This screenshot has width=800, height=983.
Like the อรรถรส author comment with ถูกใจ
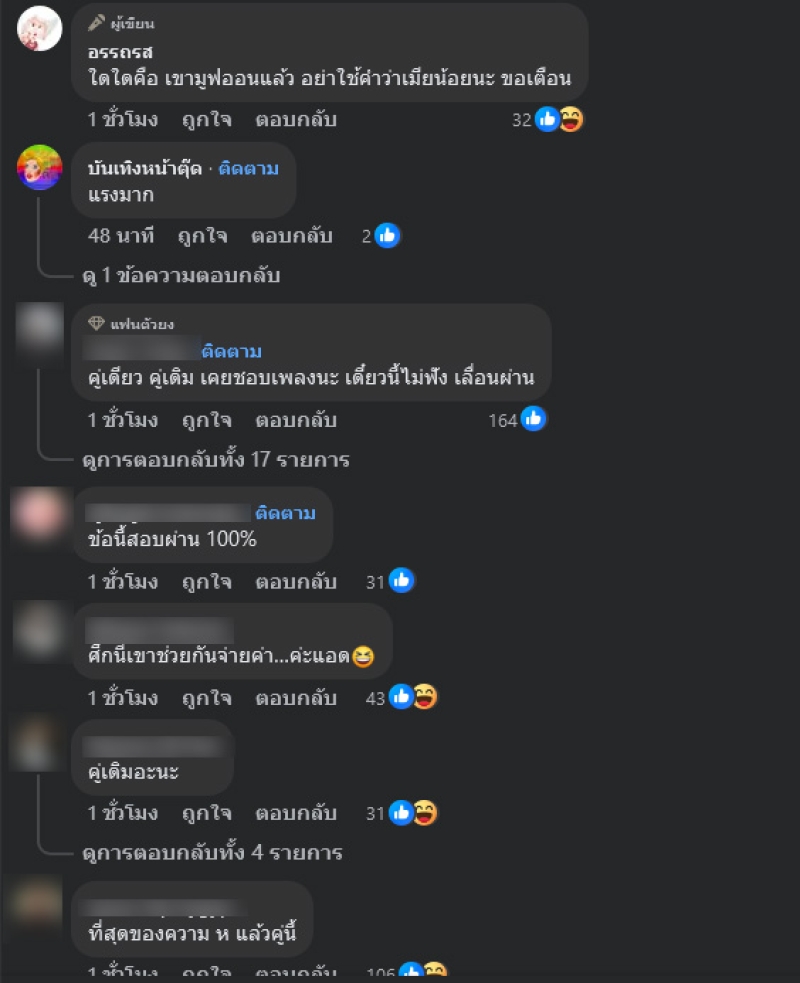click(207, 119)
